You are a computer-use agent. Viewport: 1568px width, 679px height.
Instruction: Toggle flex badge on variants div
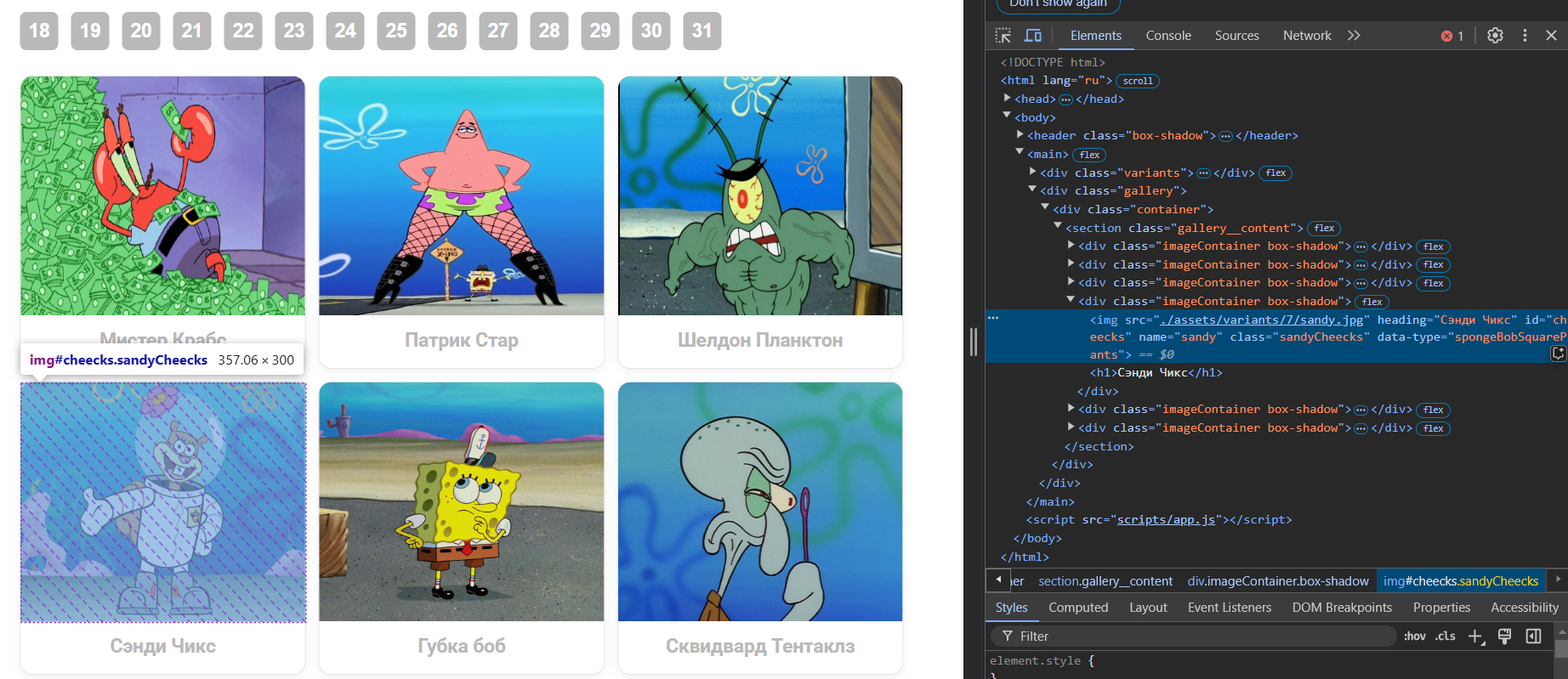click(x=1275, y=173)
